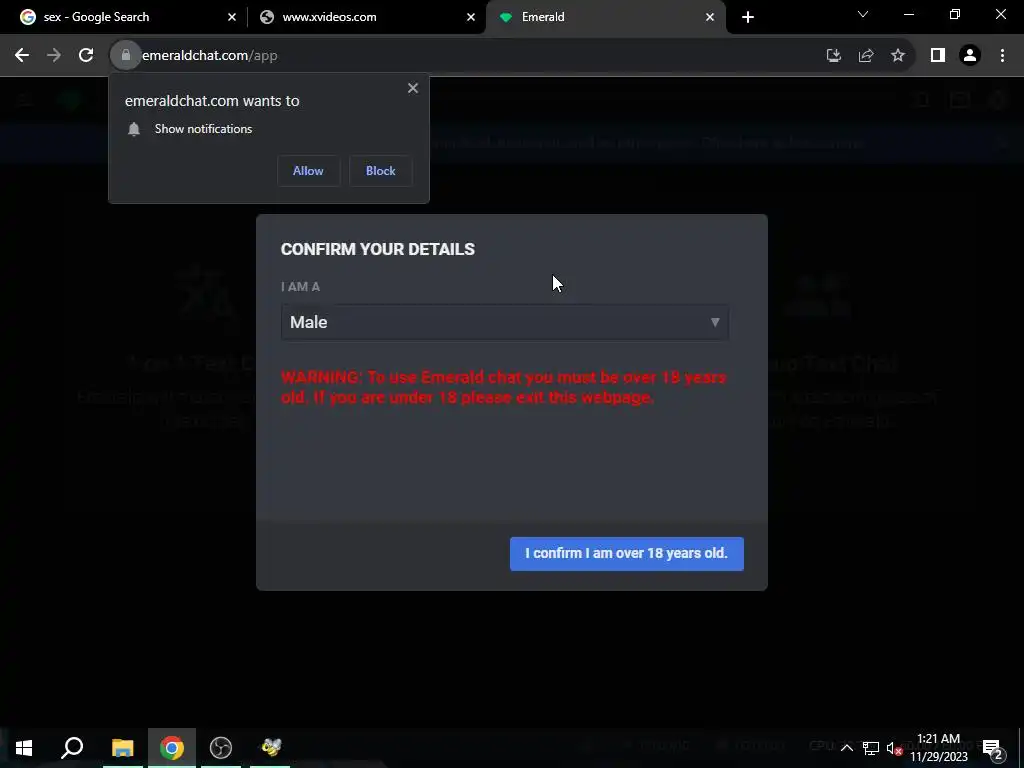Open the tab search chevron
Image resolution: width=1024 pixels, height=768 pixels.
click(863, 14)
